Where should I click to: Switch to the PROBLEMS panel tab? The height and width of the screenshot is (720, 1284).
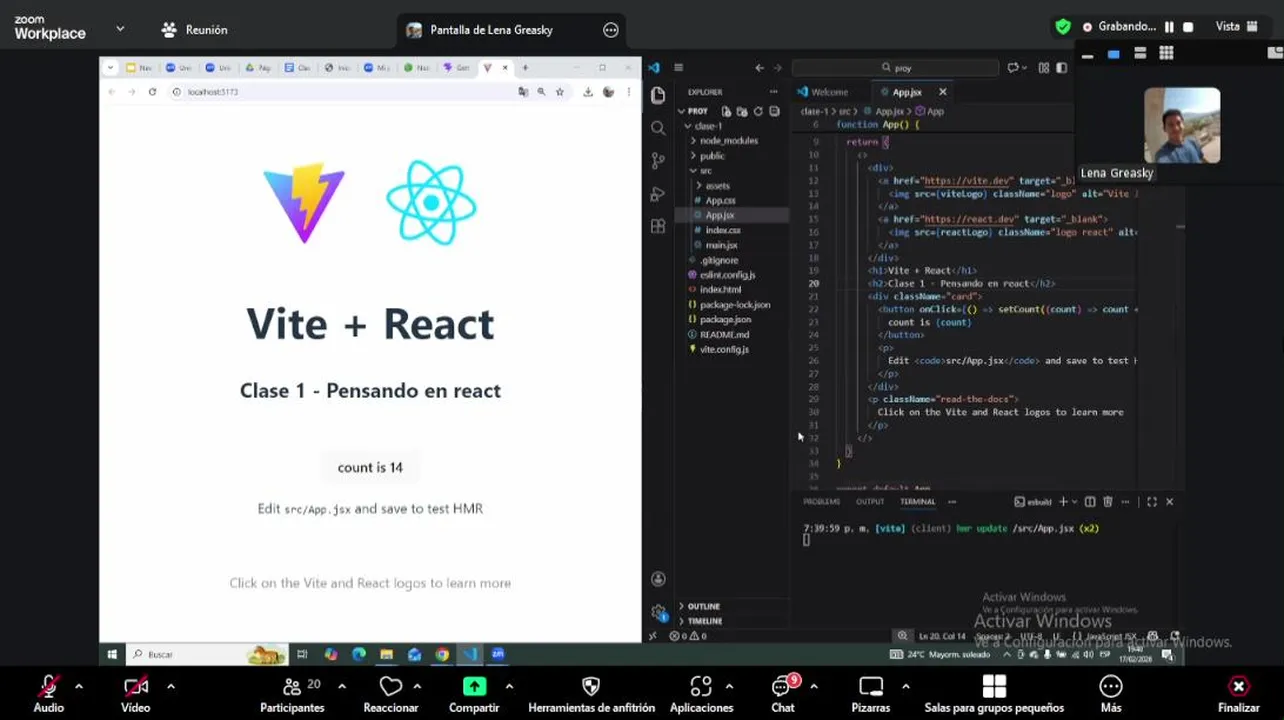pyautogui.click(x=822, y=502)
